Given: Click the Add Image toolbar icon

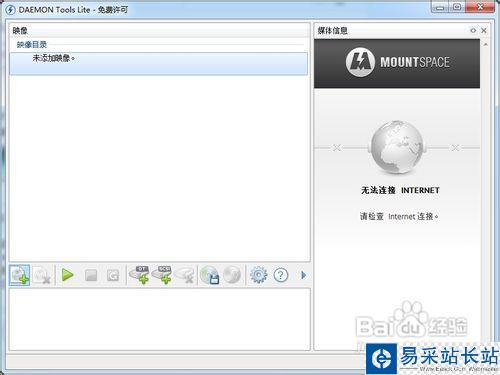Looking at the screenshot, I should pos(20,275).
